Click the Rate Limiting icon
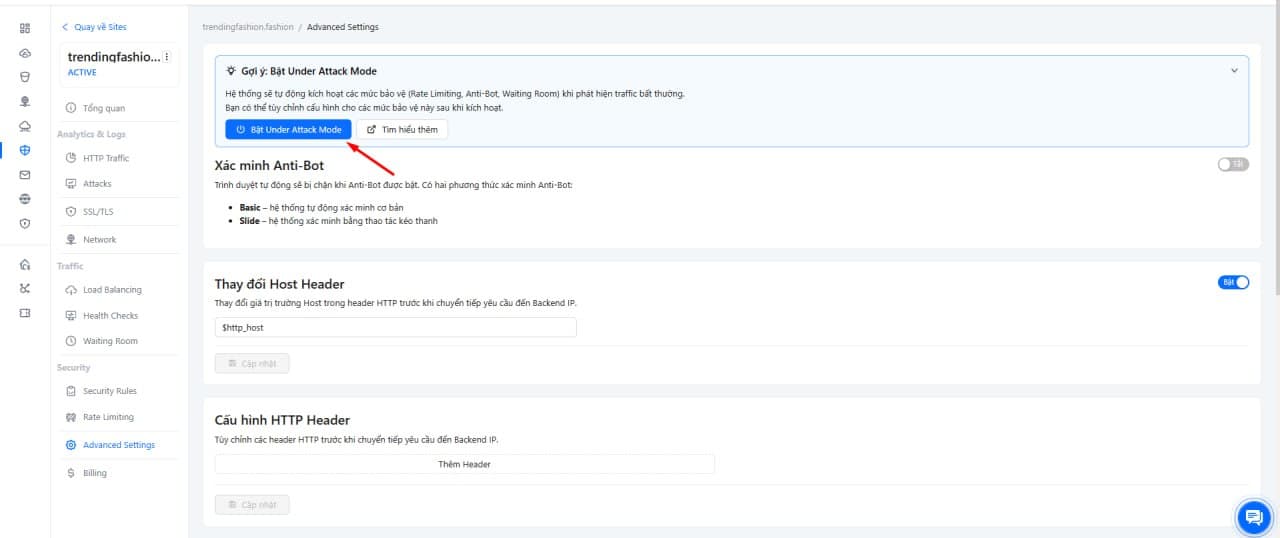Viewport: 1280px width, 538px height. [71, 417]
